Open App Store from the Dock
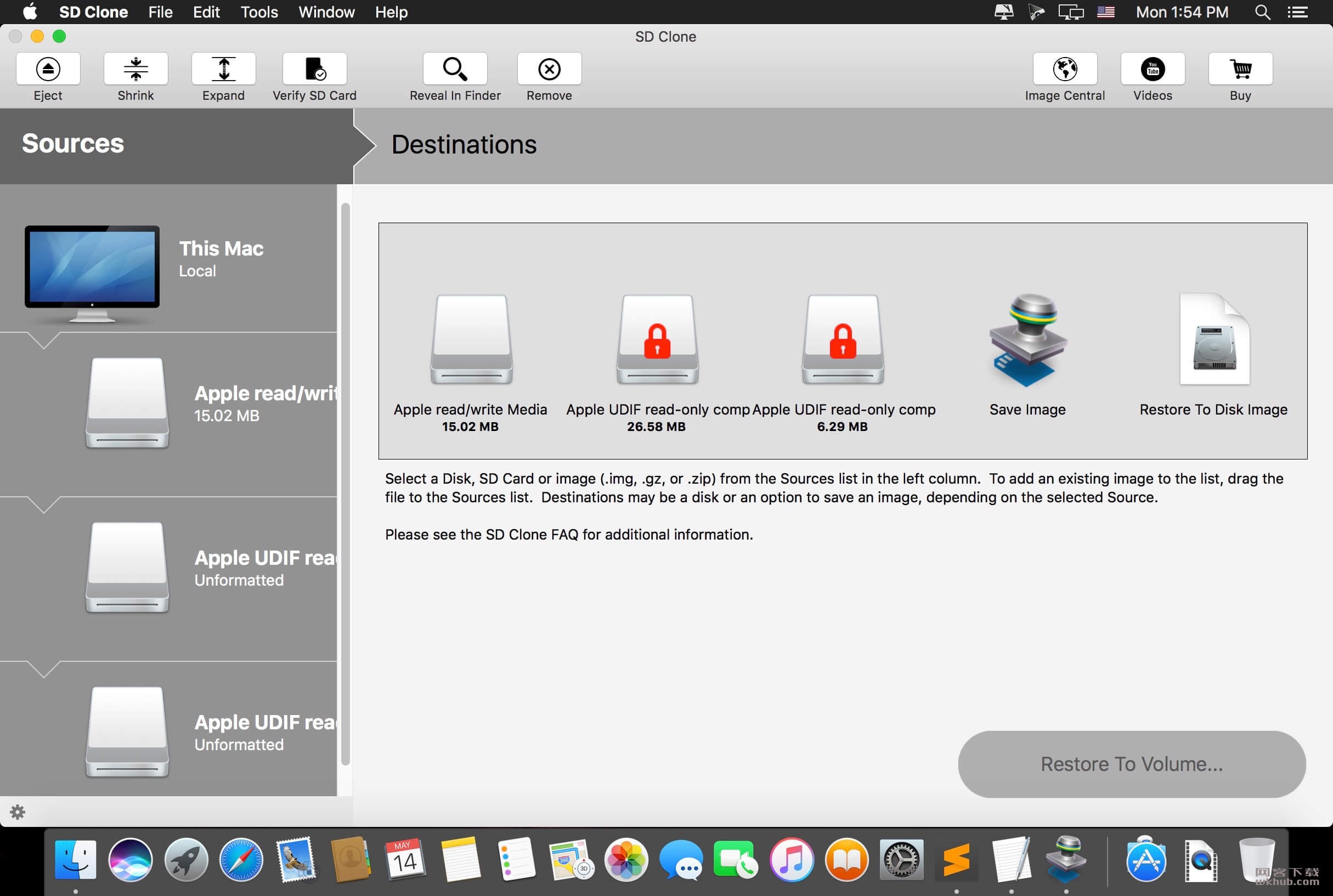 pyautogui.click(x=1145, y=859)
